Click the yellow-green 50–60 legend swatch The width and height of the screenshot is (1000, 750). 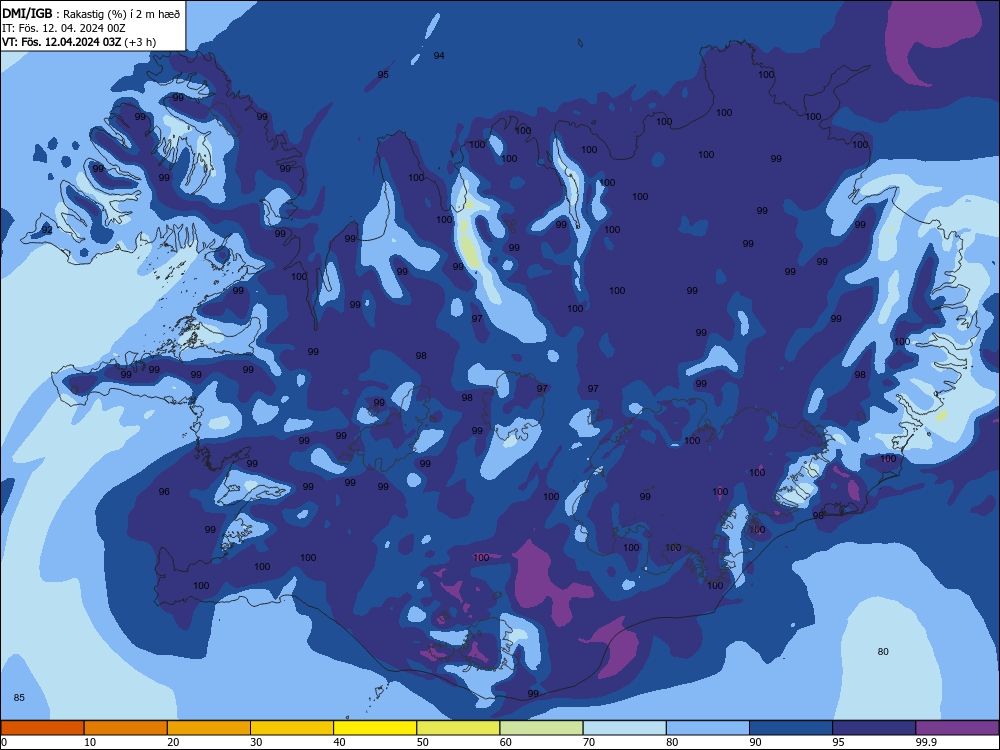458,728
